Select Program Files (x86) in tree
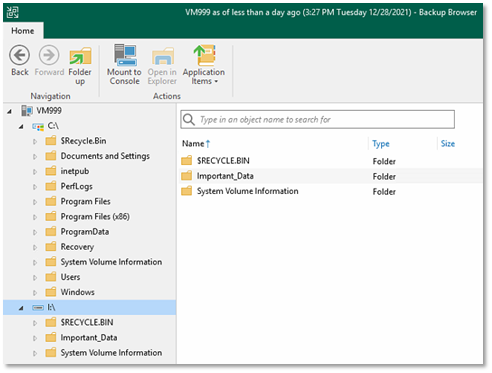 coord(95,217)
